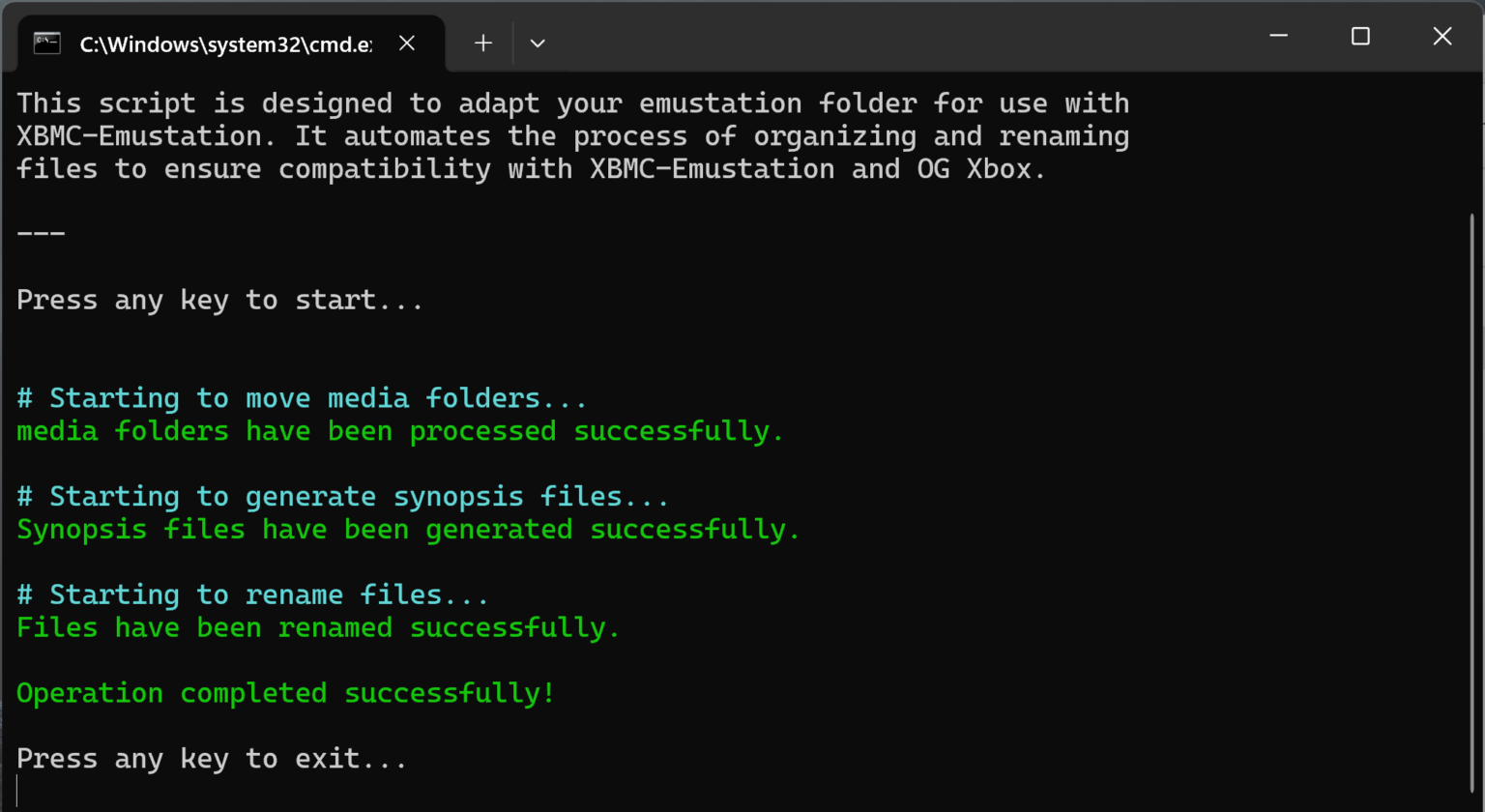Click the "Press any key to start..." line
Screen dimensions: 1485x812
pos(219,301)
